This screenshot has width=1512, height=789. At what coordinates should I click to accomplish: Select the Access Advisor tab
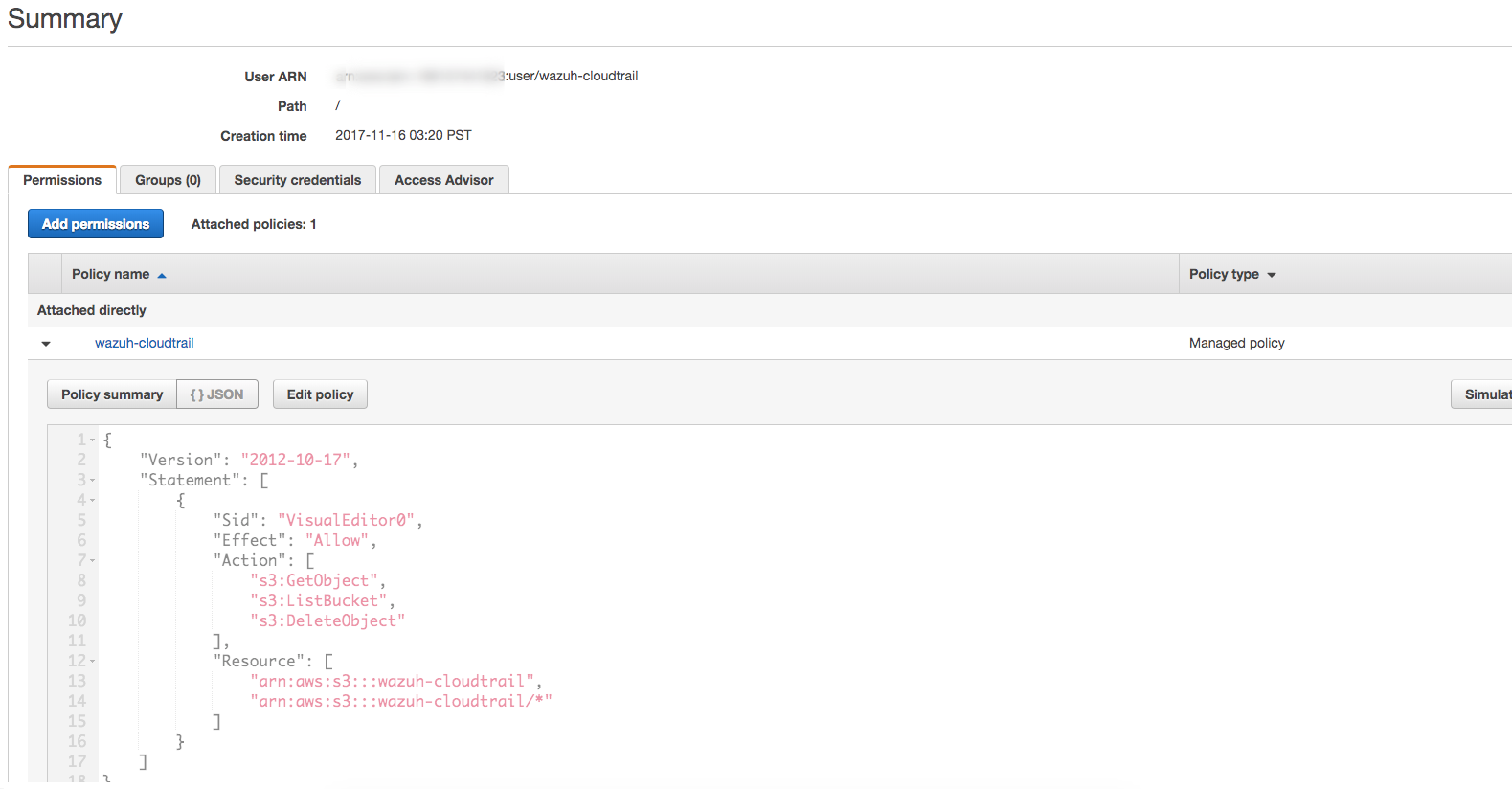444,180
